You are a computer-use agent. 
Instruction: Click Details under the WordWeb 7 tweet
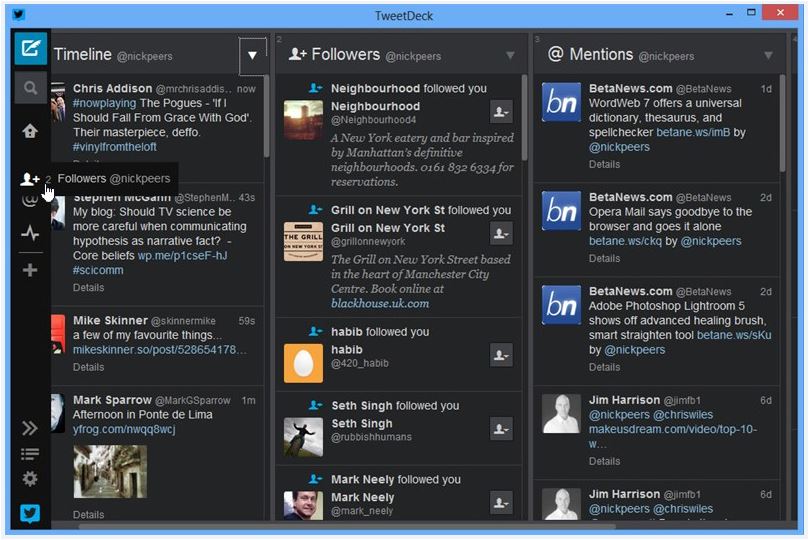[x=605, y=165]
